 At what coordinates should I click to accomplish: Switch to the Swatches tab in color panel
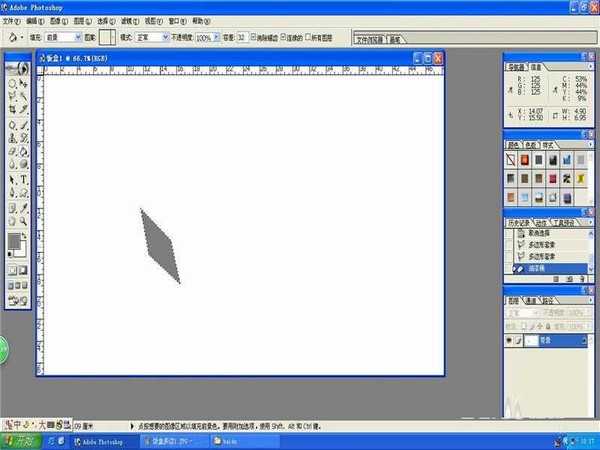(x=533, y=146)
